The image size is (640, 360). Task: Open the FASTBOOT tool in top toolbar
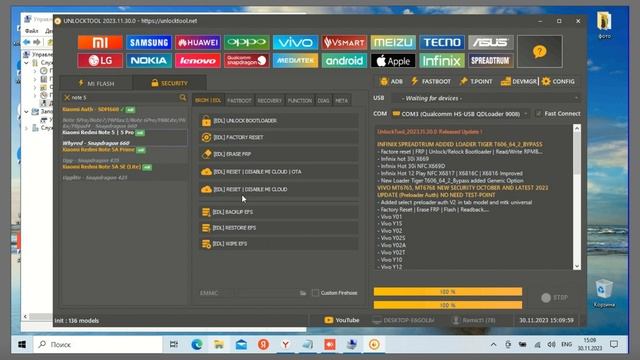coord(431,82)
